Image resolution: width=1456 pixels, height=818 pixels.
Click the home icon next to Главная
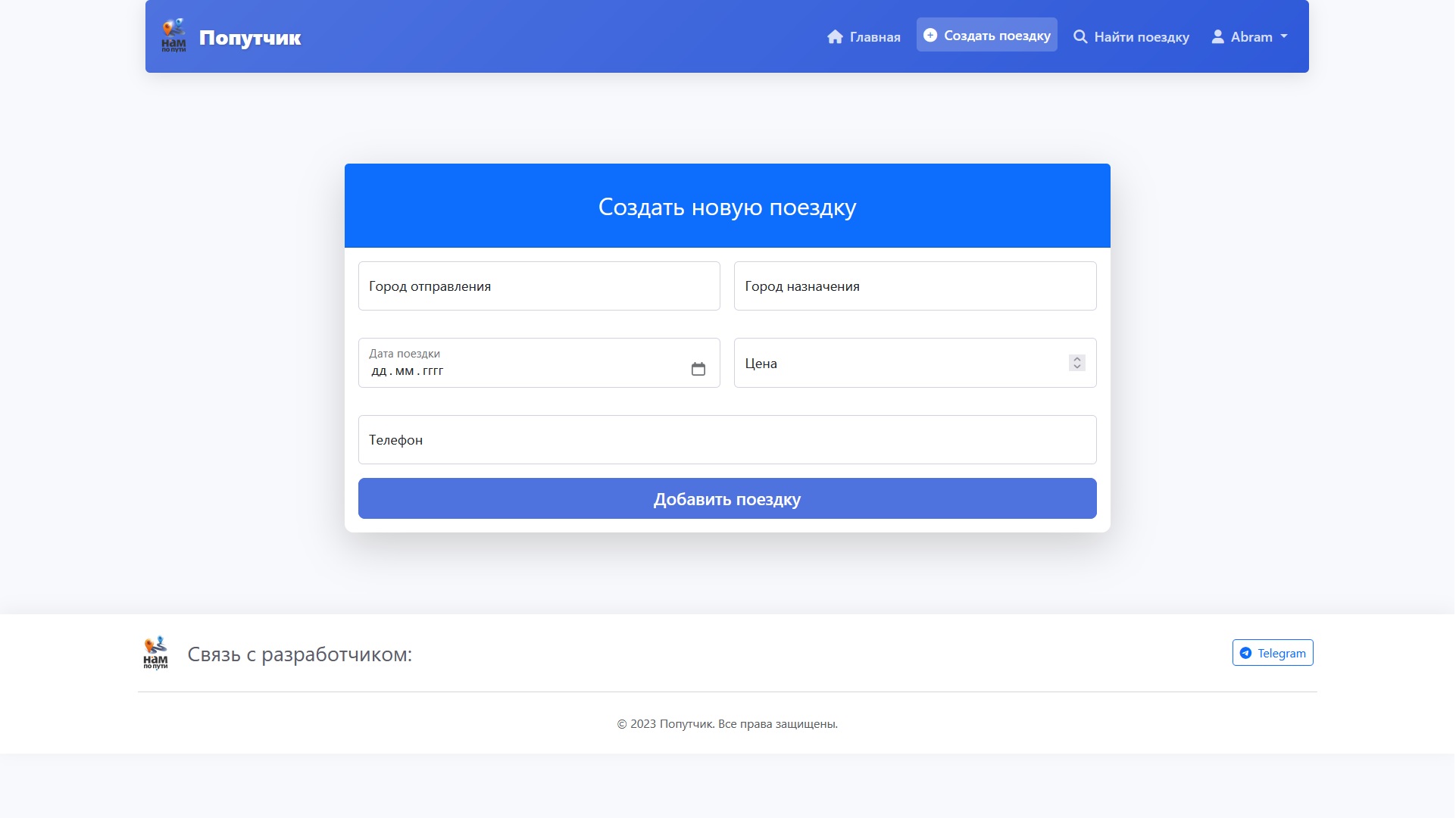(x=835, y=37)
